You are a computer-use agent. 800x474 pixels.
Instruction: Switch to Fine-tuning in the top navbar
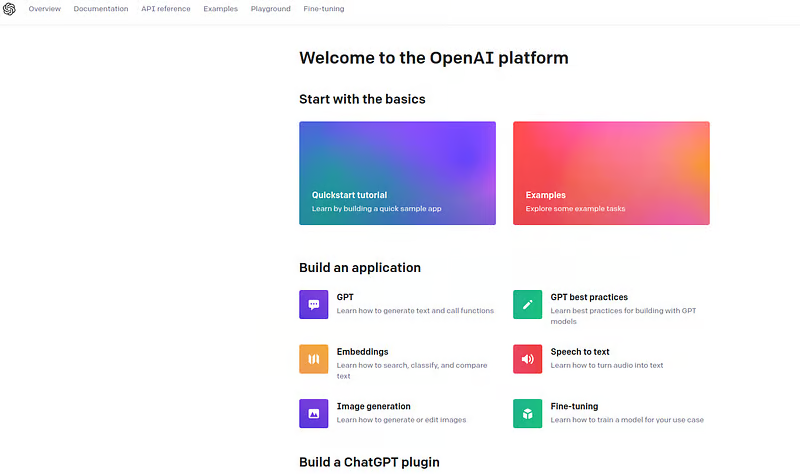pyautogui.click(x=325, y=9)
